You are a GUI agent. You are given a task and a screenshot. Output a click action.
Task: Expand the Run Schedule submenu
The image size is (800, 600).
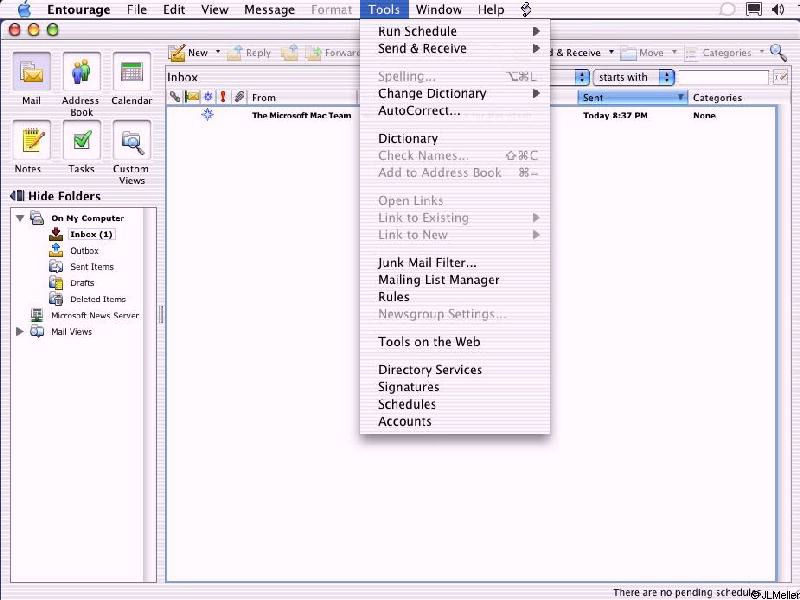[455, 31]
